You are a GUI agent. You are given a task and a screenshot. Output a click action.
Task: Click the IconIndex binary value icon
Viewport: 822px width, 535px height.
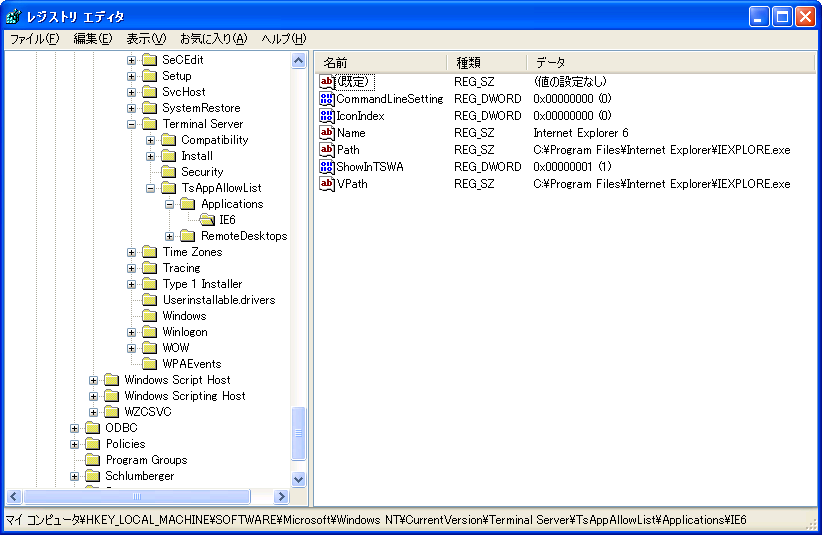326,116
